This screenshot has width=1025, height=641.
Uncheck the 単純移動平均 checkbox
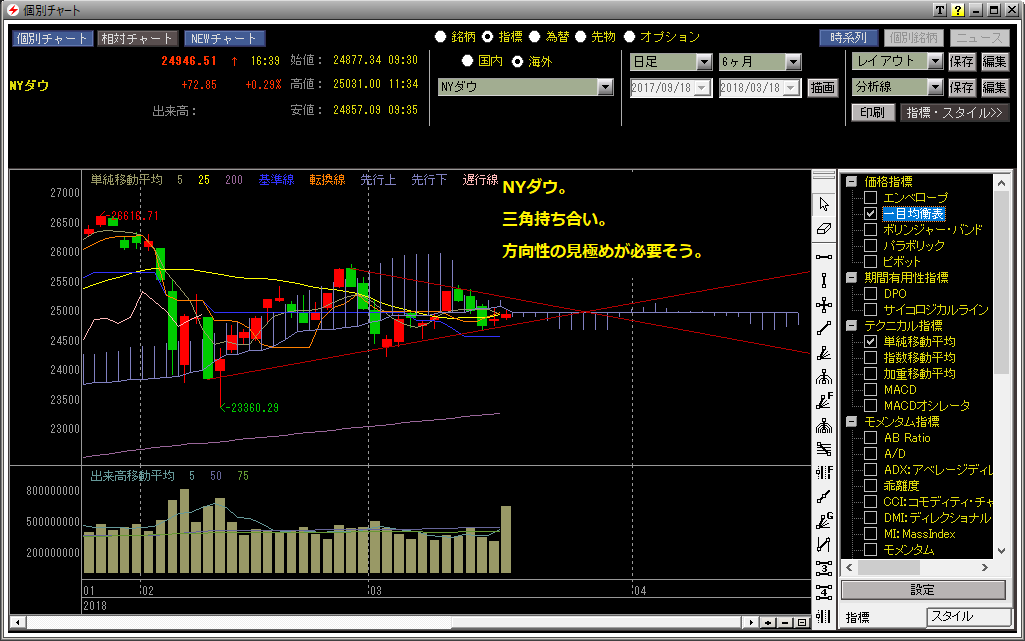870,341
